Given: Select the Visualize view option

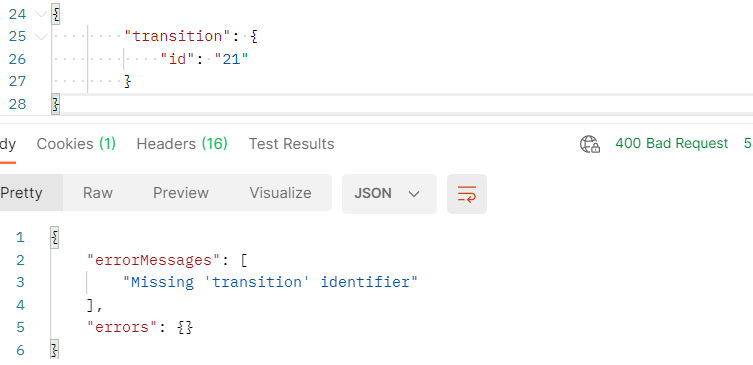Looking at the screenshot, I should 280,193.
